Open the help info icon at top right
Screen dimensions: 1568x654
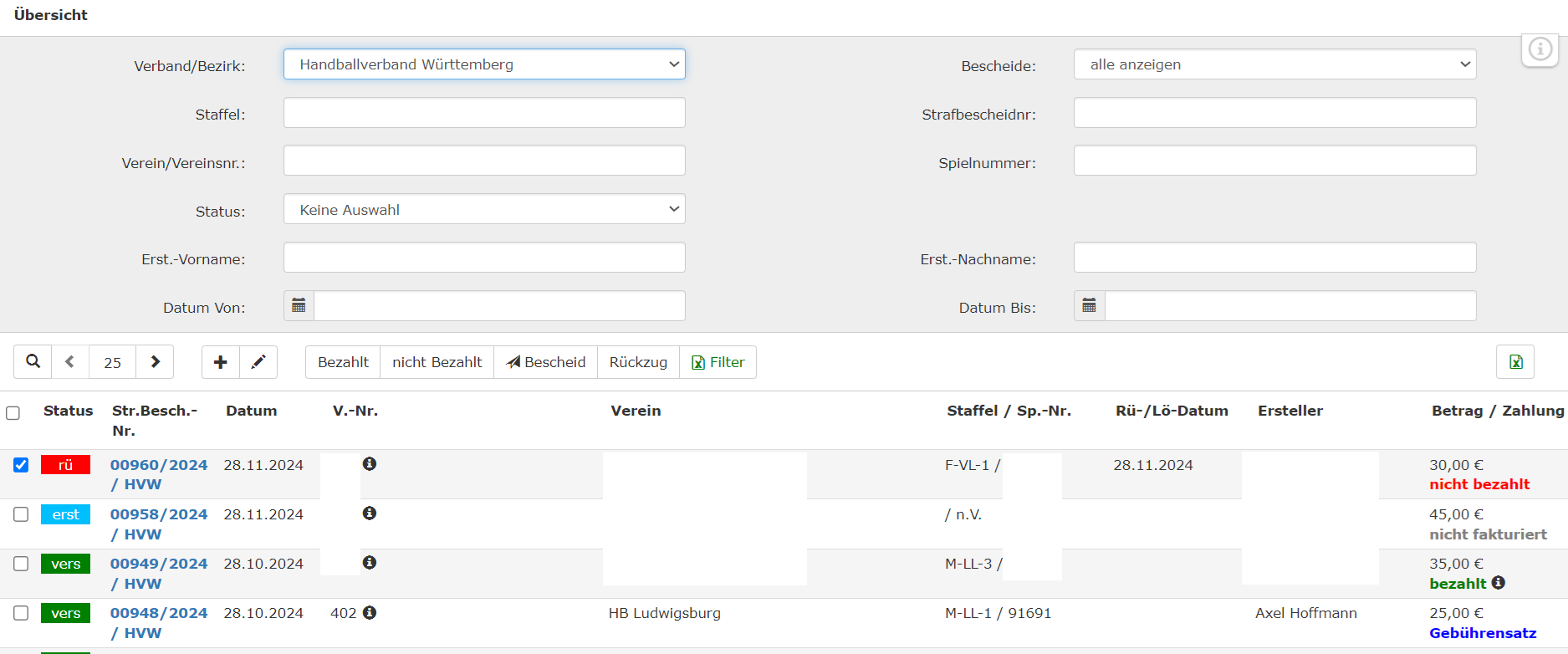pyautogui.click(x=1540, y=49)
